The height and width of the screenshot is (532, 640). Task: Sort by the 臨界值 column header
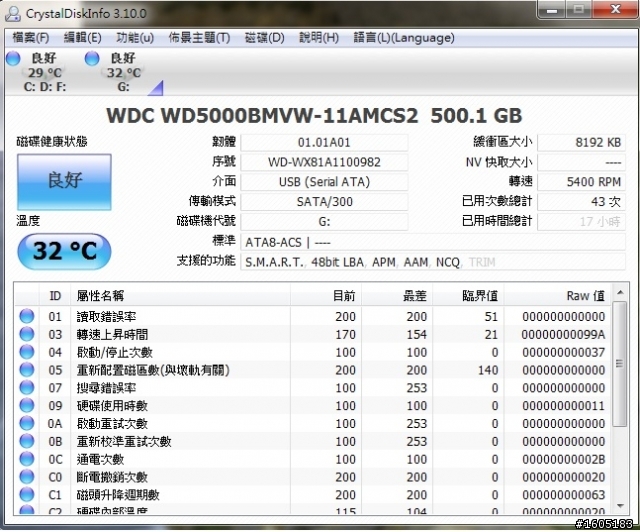click(469, 296)
